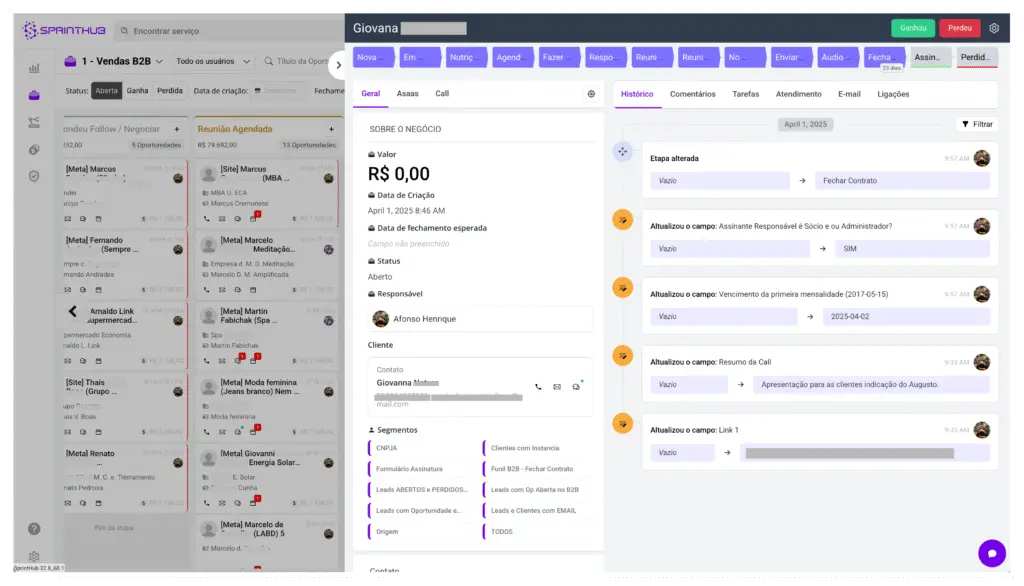The image size is (1024, 586).
Task: Select the Fecha stage
Action: (884, 57)
